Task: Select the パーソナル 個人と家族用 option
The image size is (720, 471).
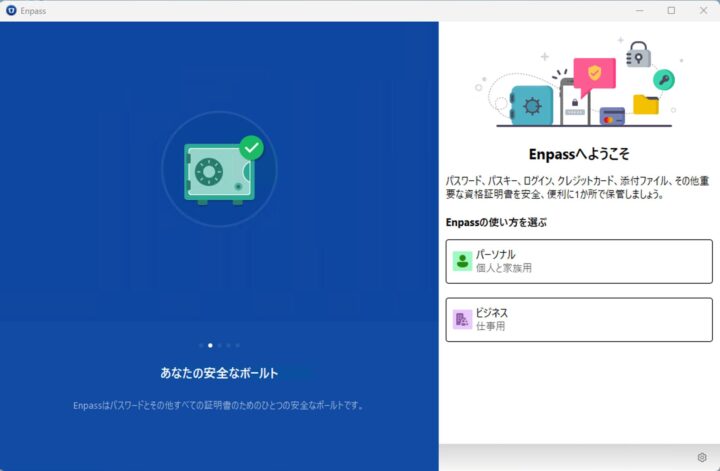Action: [578, 261]
